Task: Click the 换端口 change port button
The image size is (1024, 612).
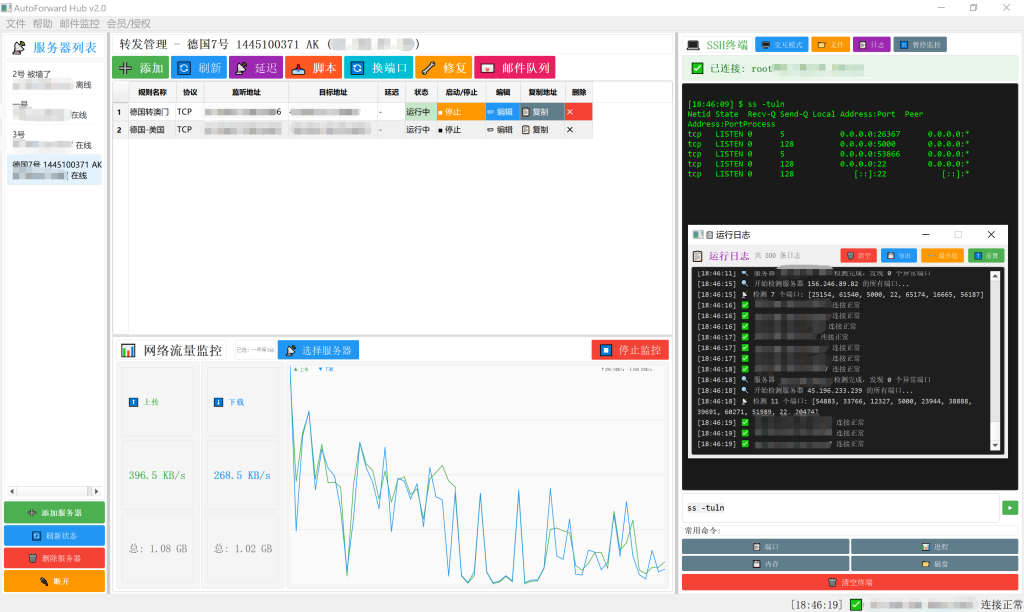Action: [378, 68]
